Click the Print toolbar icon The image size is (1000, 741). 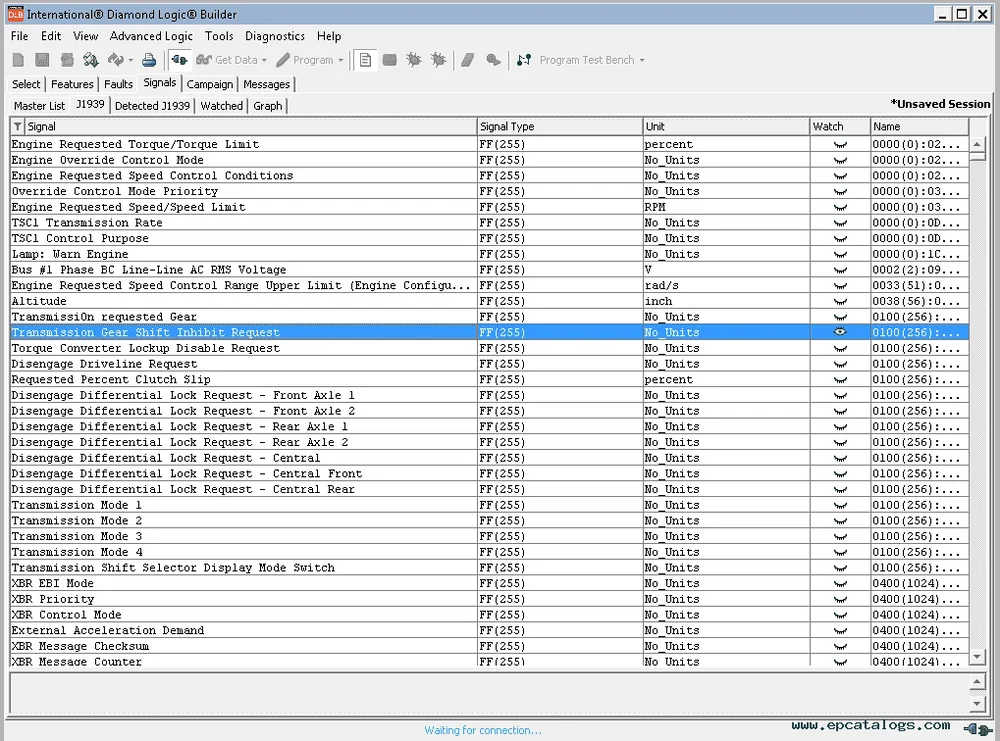(148, 60)
